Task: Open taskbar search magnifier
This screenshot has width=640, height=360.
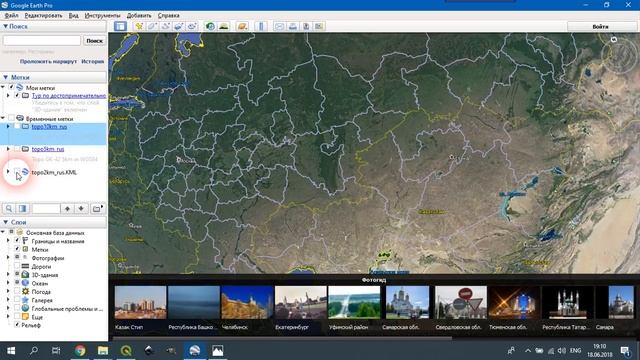Action: tap(34, 350)
